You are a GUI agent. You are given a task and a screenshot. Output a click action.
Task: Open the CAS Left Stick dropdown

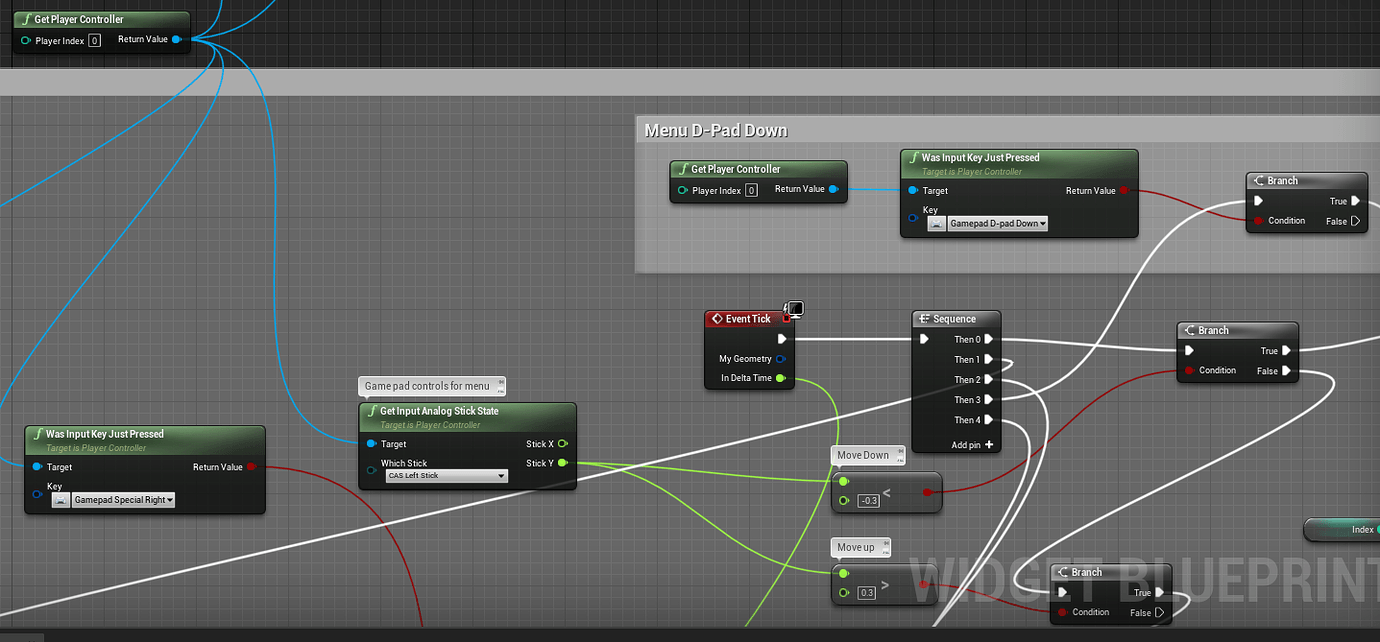pos(446,476)
